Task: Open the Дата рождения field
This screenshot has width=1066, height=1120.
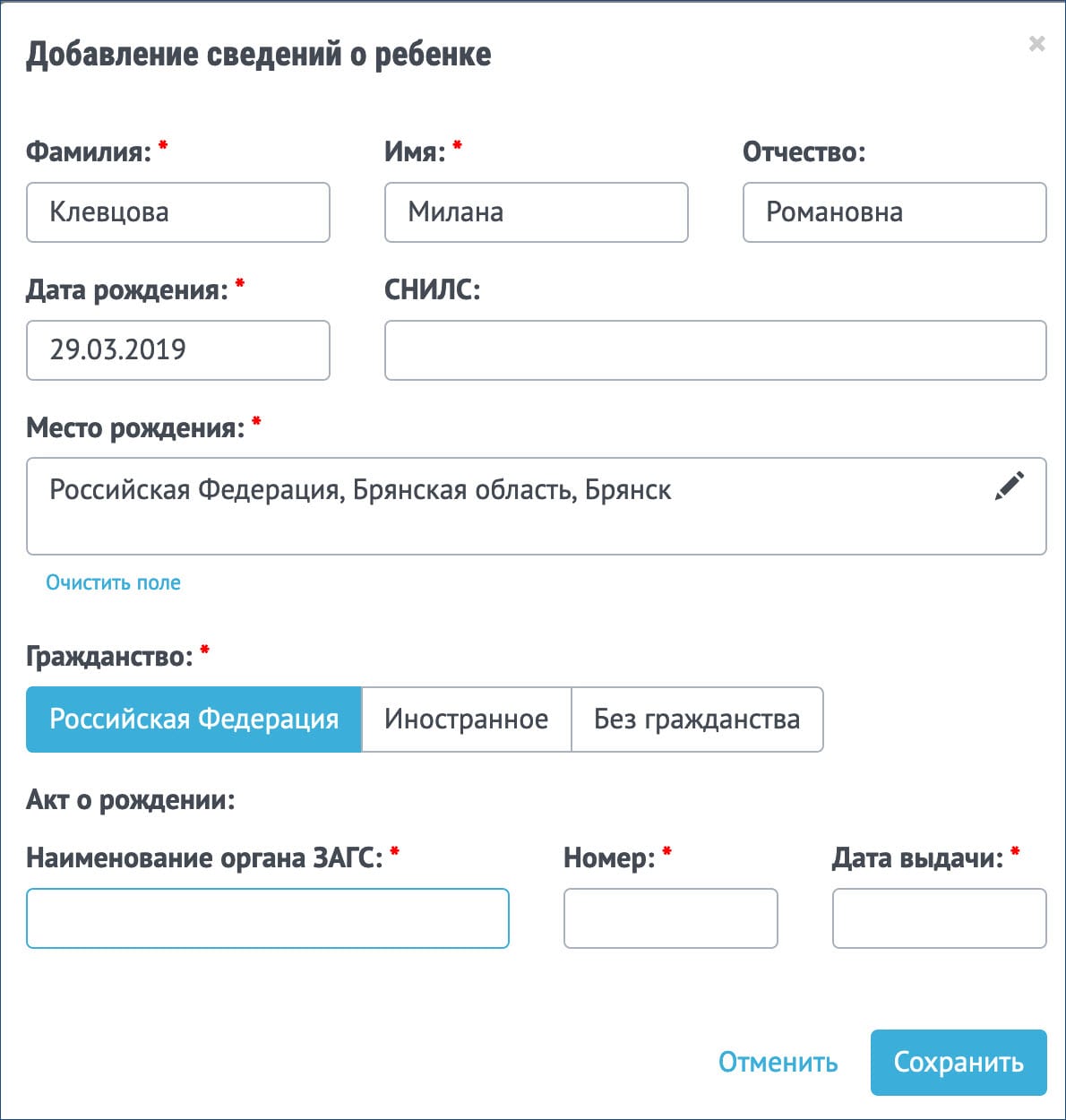Action: (178, 349)
